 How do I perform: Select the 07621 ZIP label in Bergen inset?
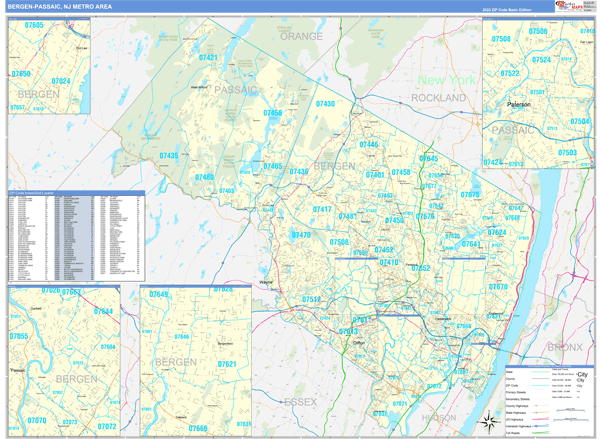coord(226,365)
